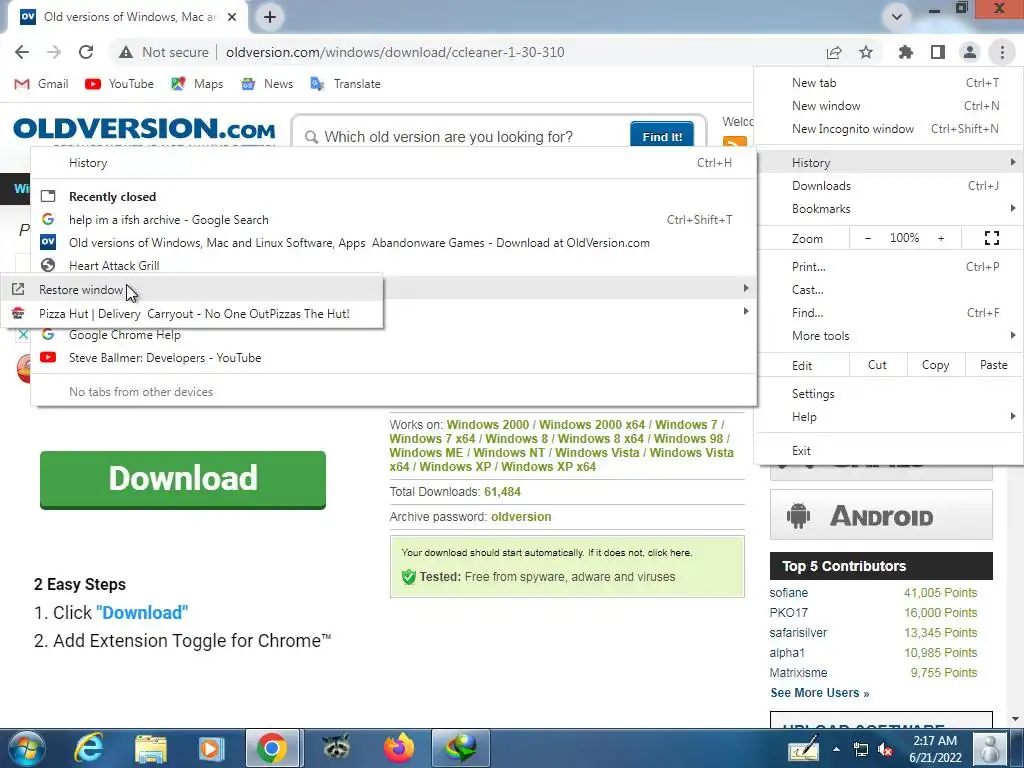
Task: Expand the History submenu item in Chrome menu
Action: (x=889, y=163)
